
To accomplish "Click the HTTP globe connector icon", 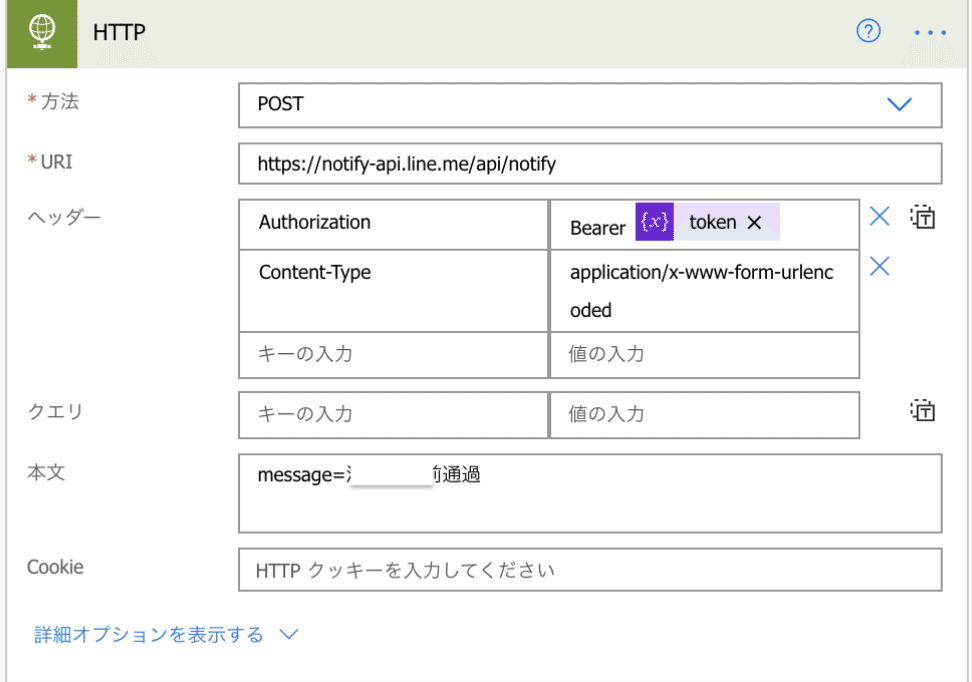I will [x=43, y=32].
